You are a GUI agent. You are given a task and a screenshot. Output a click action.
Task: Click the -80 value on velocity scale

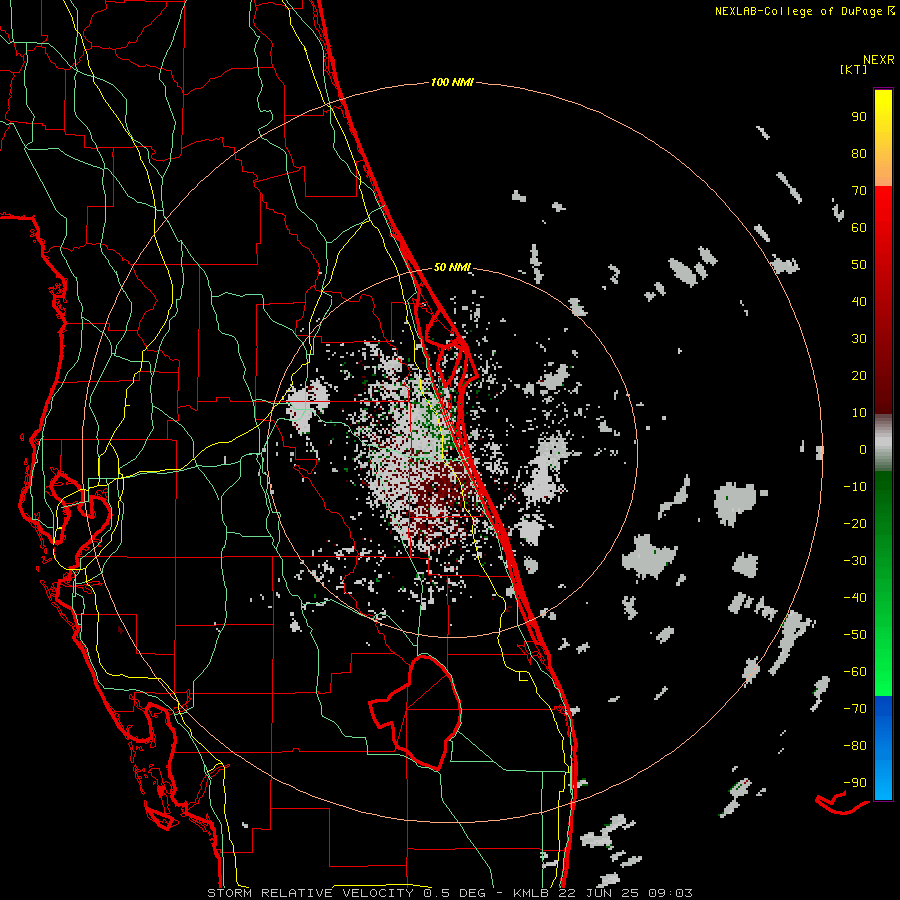tap(855, 746)
